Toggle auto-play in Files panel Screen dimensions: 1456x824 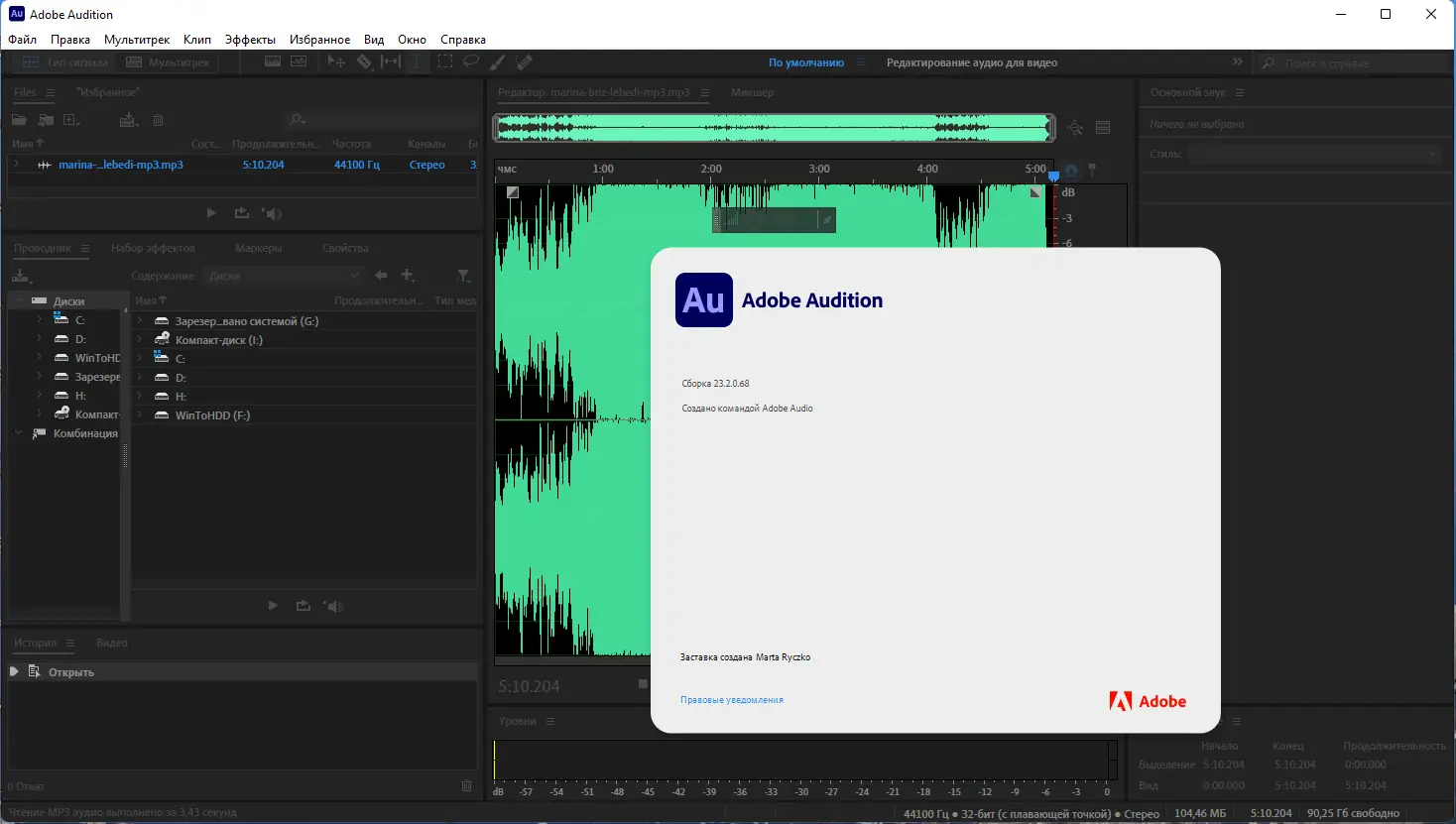(273, 213)
